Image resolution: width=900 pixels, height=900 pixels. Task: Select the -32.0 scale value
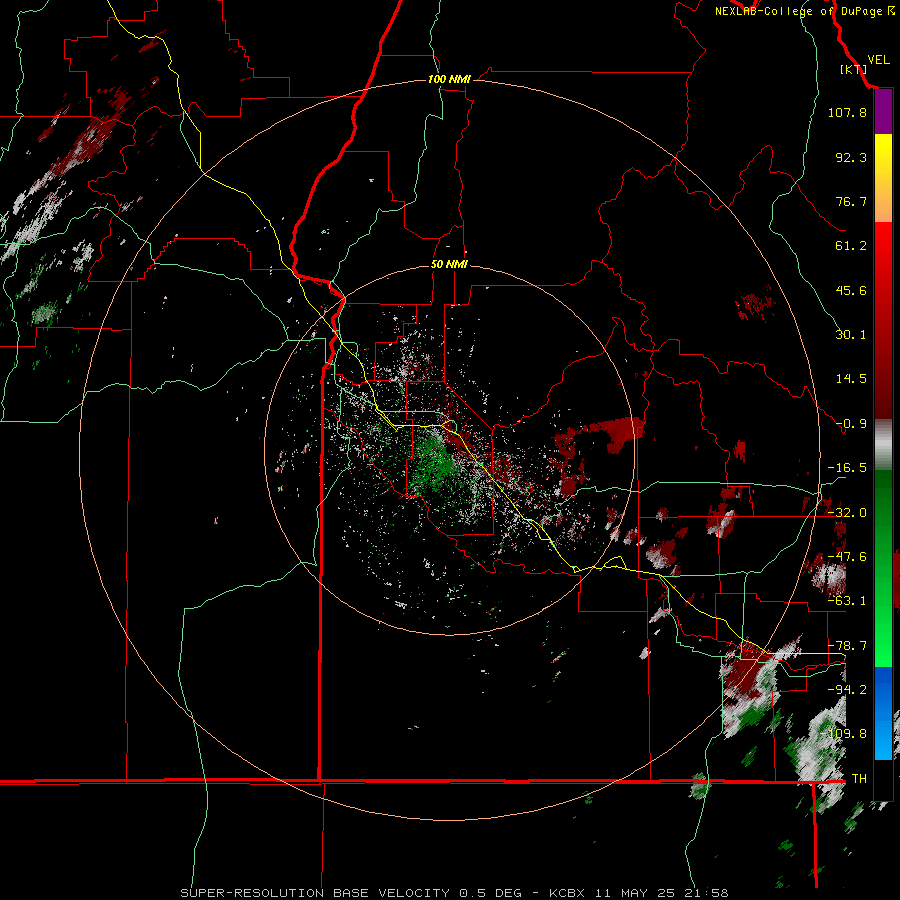pyautogui.click(x=847, y=513)
